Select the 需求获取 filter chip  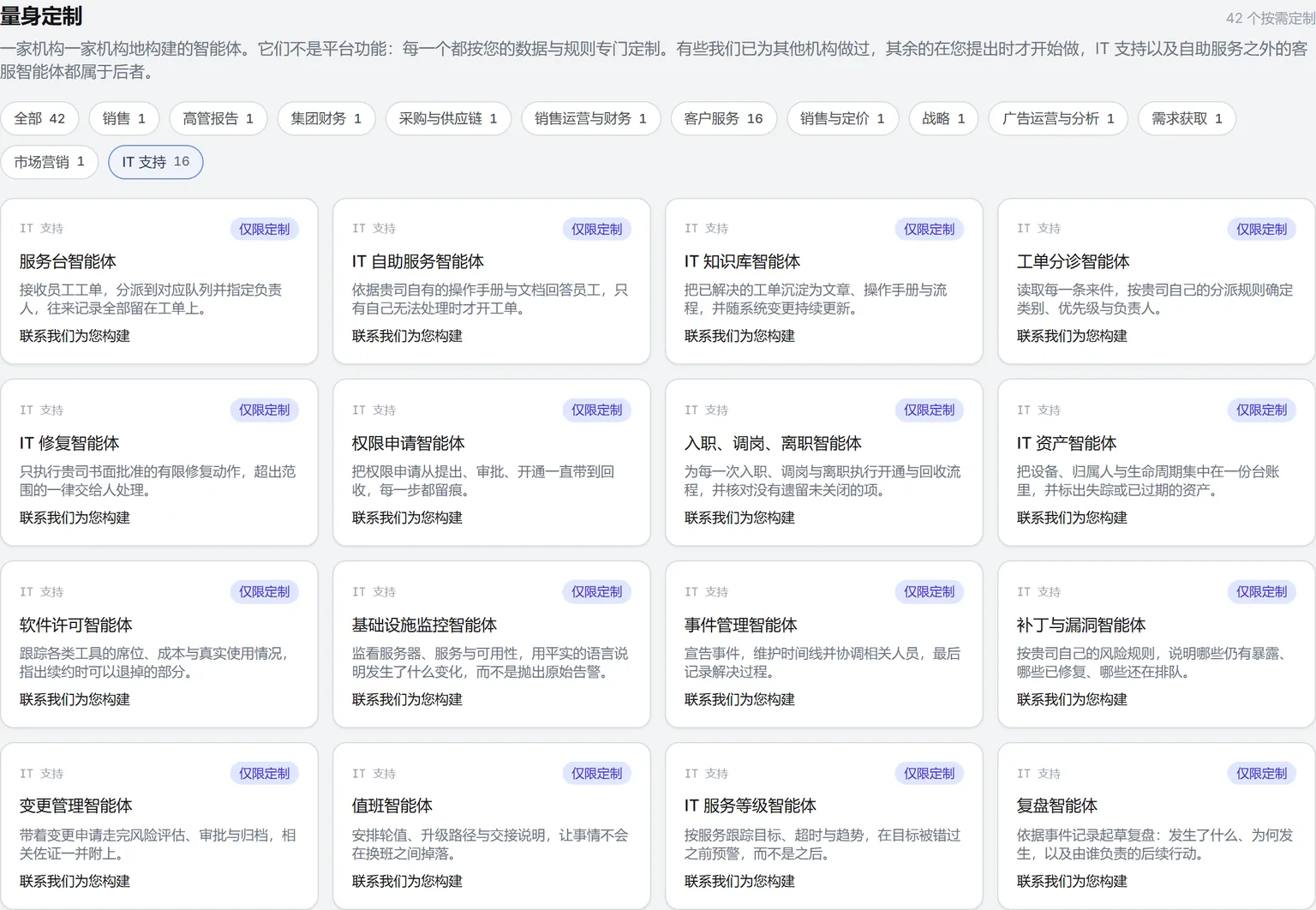(1187, 118)
